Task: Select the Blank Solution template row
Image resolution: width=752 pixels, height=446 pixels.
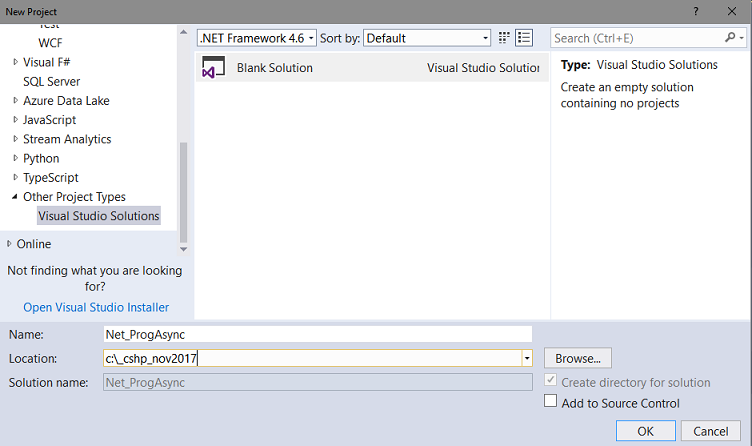Action: pos(372,68)
